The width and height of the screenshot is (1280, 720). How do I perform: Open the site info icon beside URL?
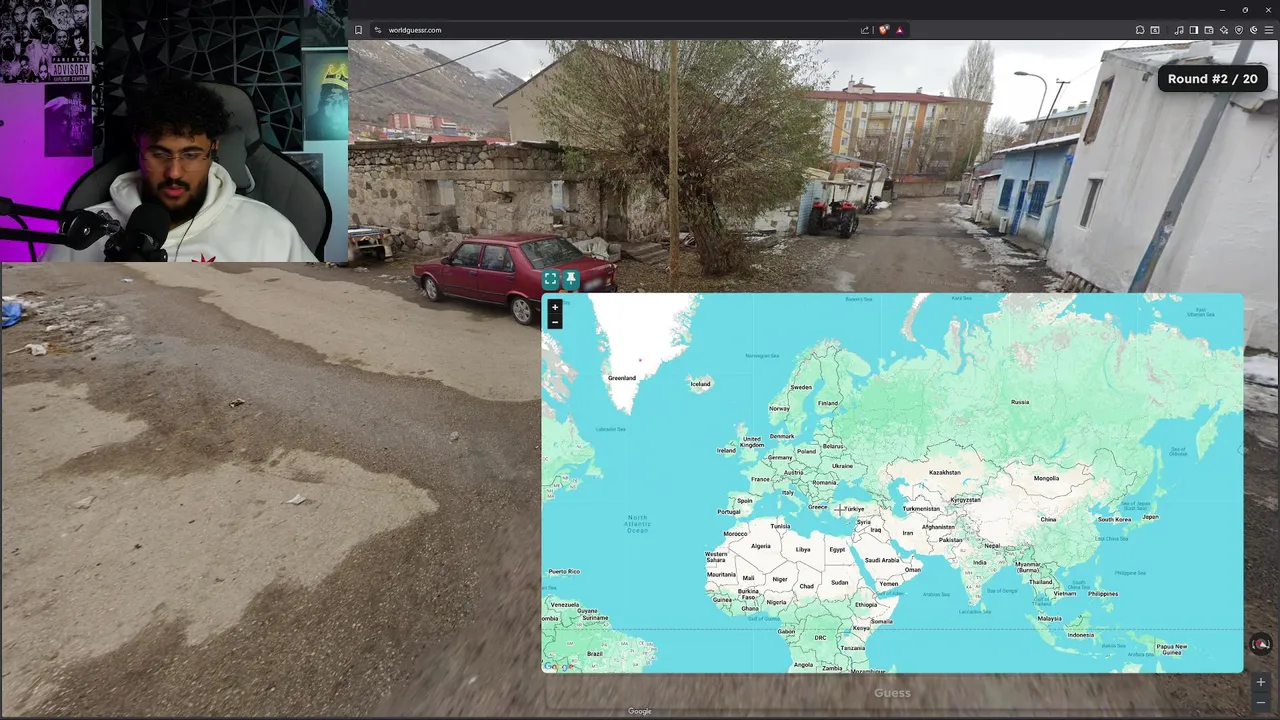pos(378,30)
